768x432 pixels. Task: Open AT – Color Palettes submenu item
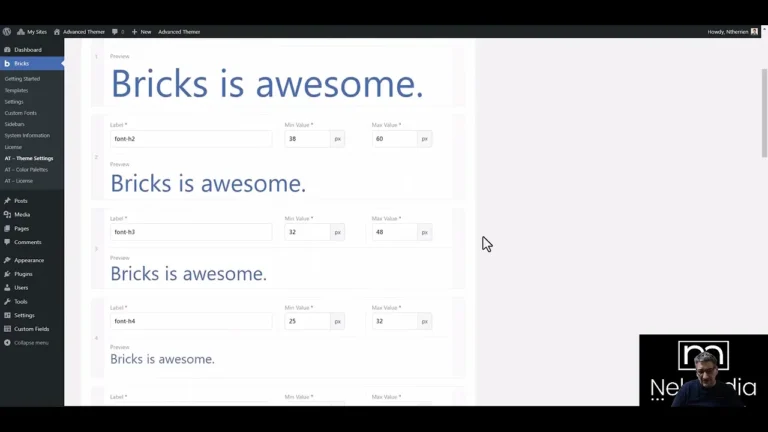(26, 169)
